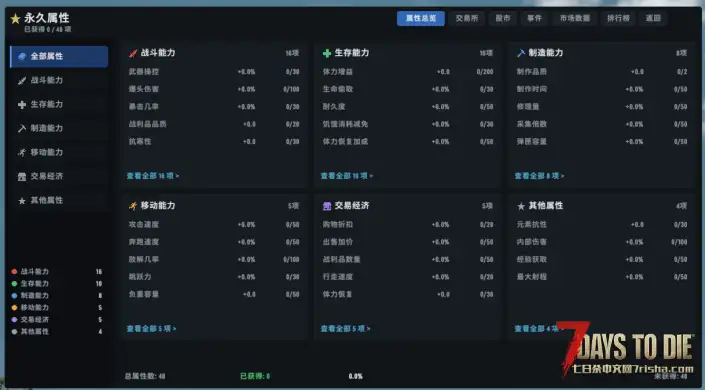This screenshot has height=390, width=705.
Task: Select the 攻击速度 attribute row
Action: (x=214, y=224)
